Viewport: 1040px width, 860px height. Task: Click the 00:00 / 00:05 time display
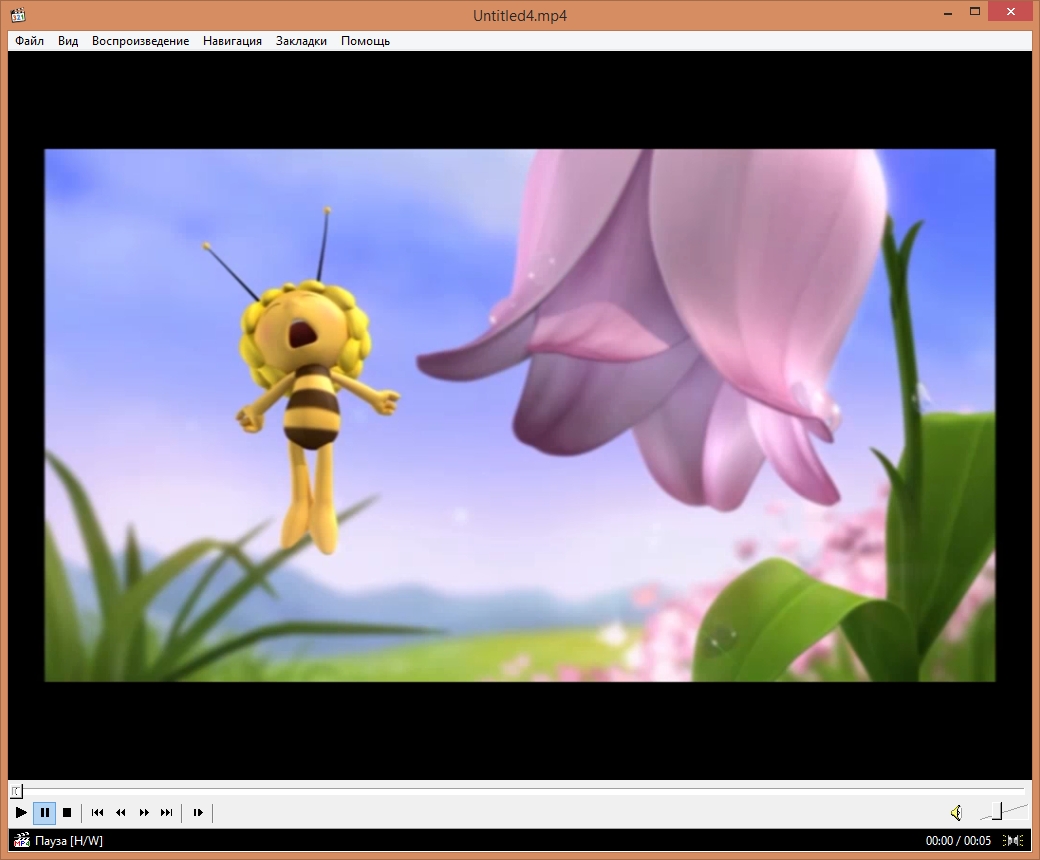(958, 841)
